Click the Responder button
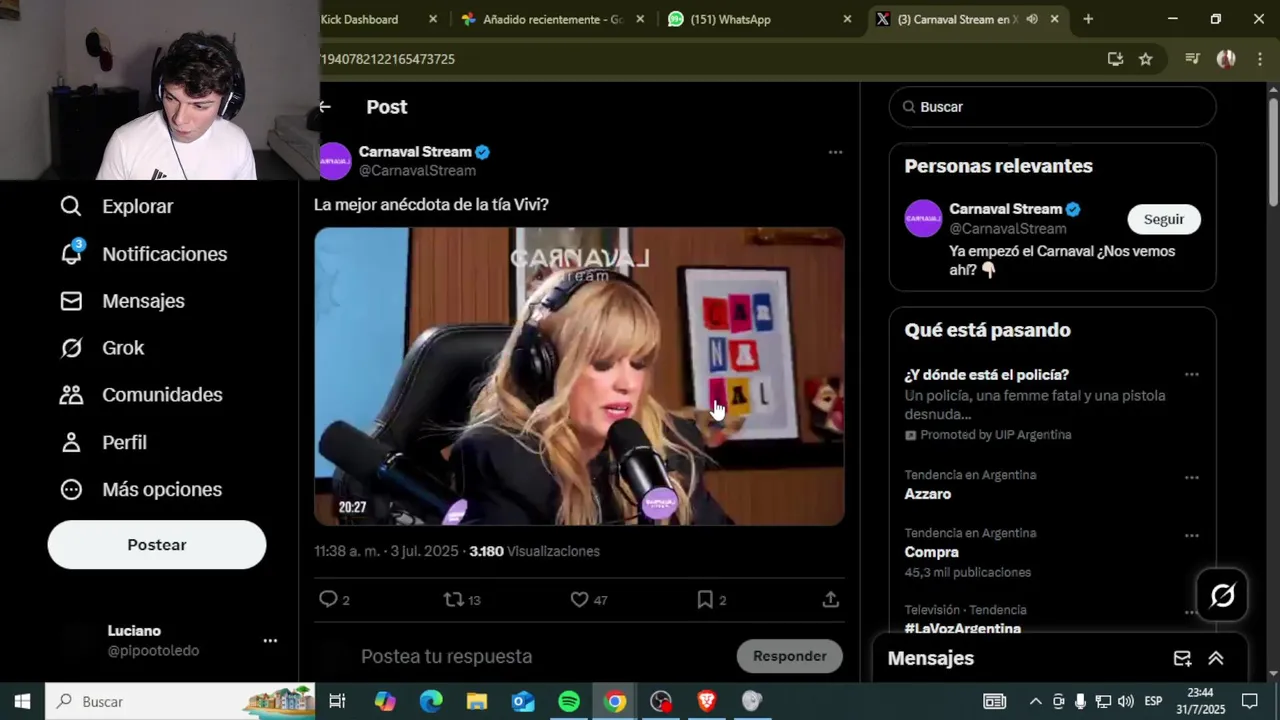Viewport: 1280px width, 720px height. [790, 656]
